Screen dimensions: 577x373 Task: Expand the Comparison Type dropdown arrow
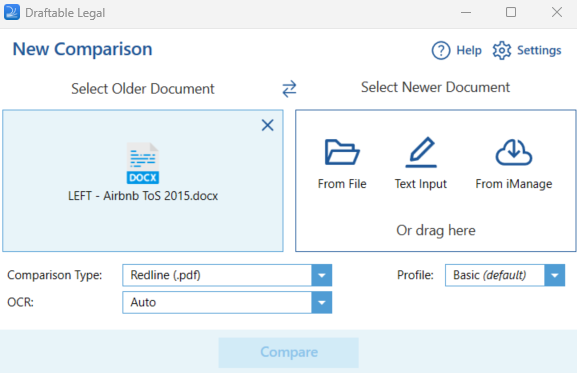pos(322,275)
